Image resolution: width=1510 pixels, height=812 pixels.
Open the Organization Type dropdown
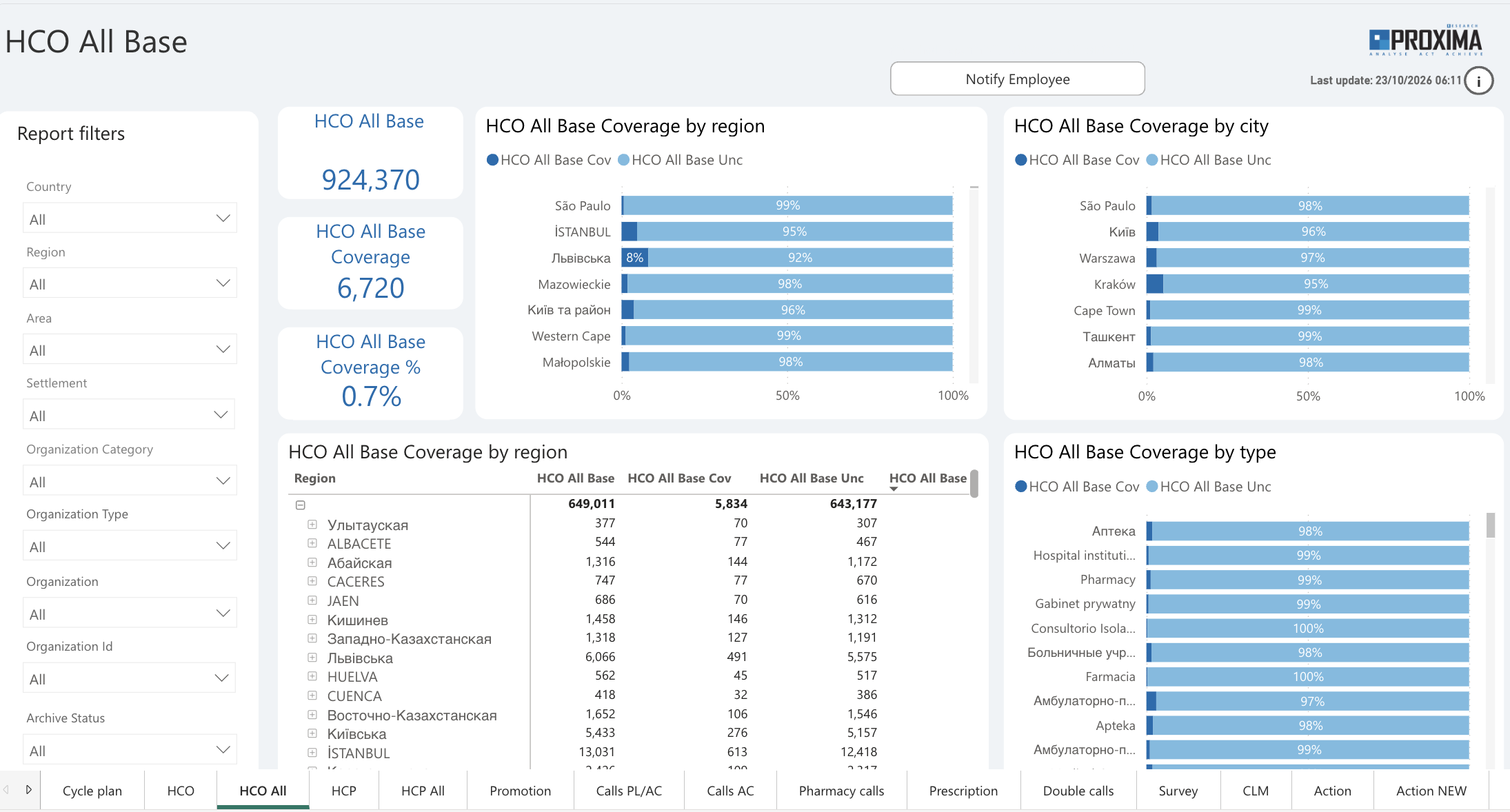(x=130, y=546)
